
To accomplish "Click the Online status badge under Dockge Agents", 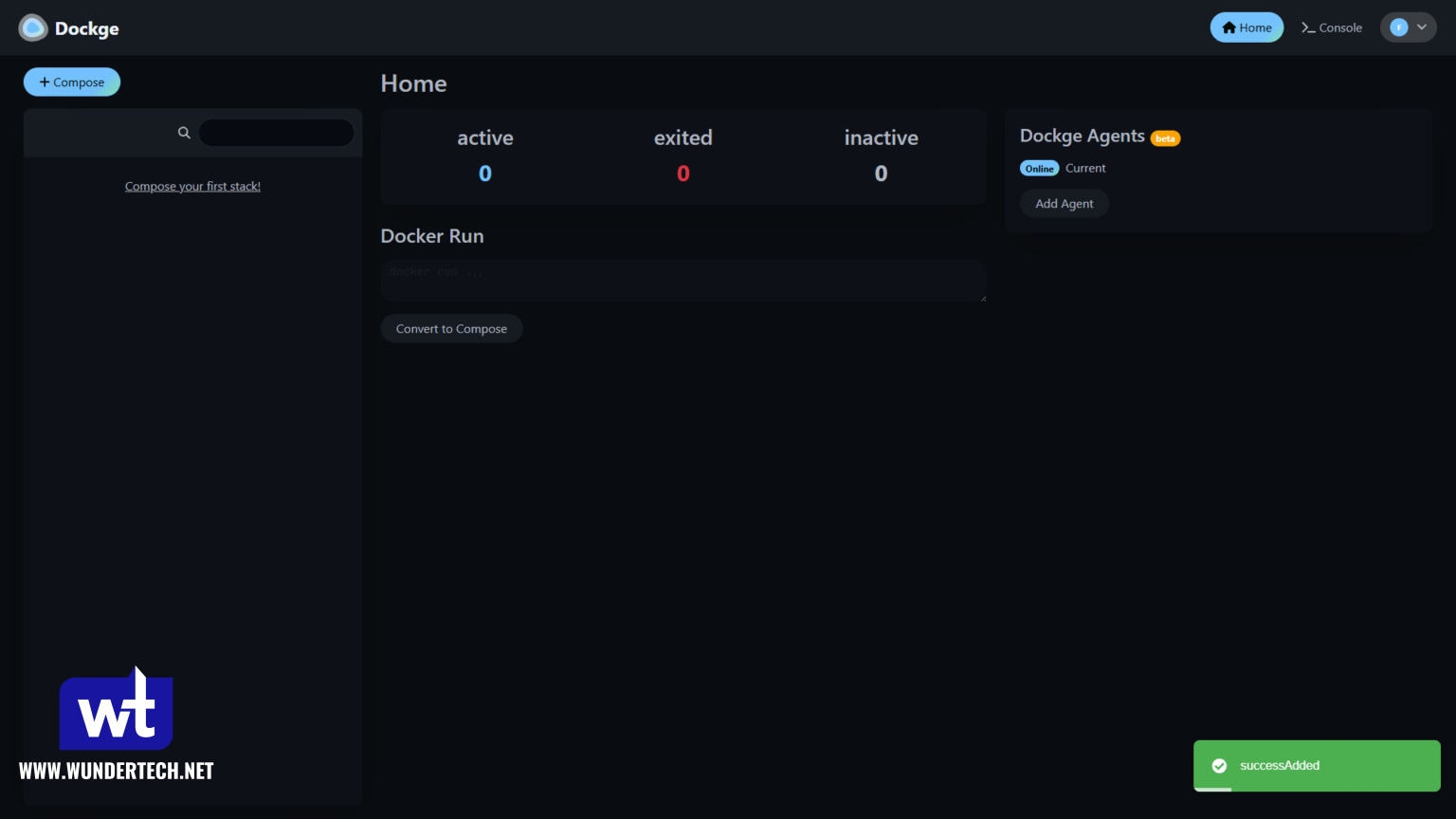I will click(x=1039, y=168).
